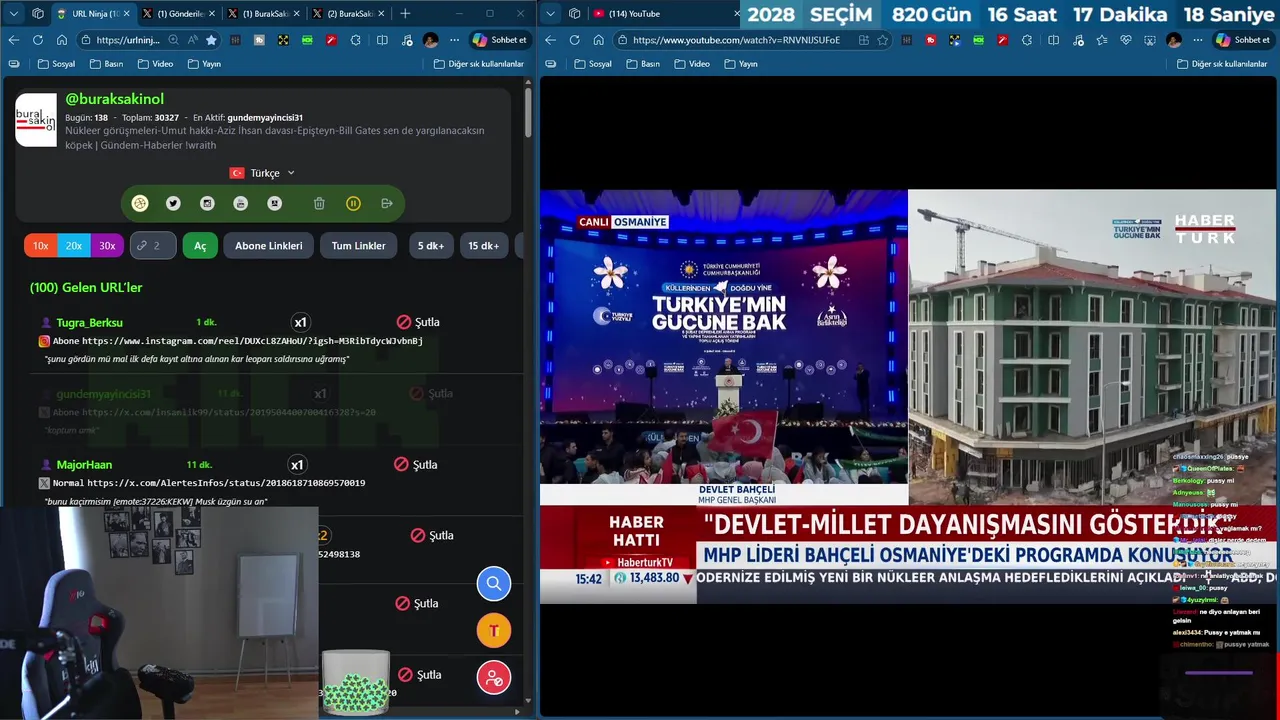The image size is (1280, 720).
Task: Open Video bookmarks folder in left browser
Action: click(x=155, y=64)
